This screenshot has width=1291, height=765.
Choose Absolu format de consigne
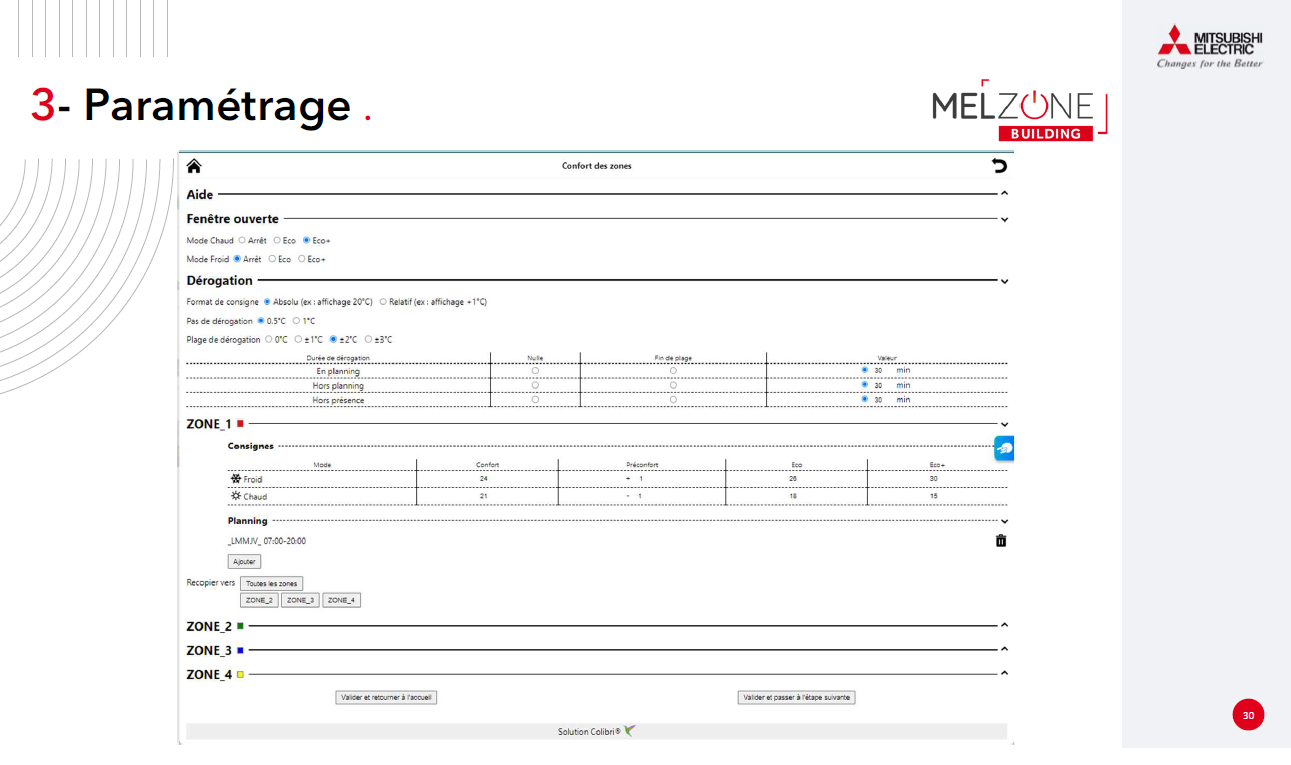click(267, 302)
